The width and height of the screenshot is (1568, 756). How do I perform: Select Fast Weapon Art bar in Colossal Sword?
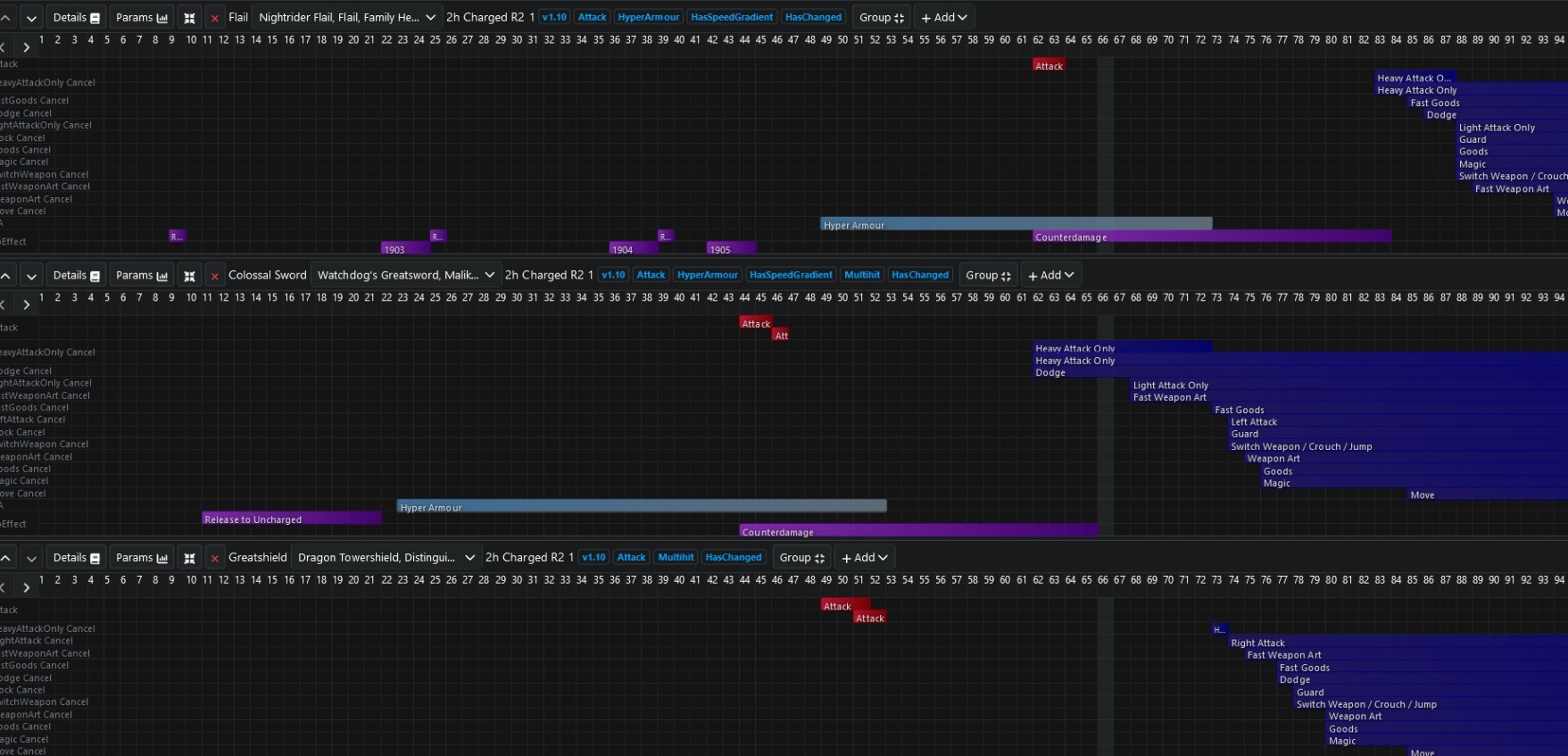coord(1349,397)
